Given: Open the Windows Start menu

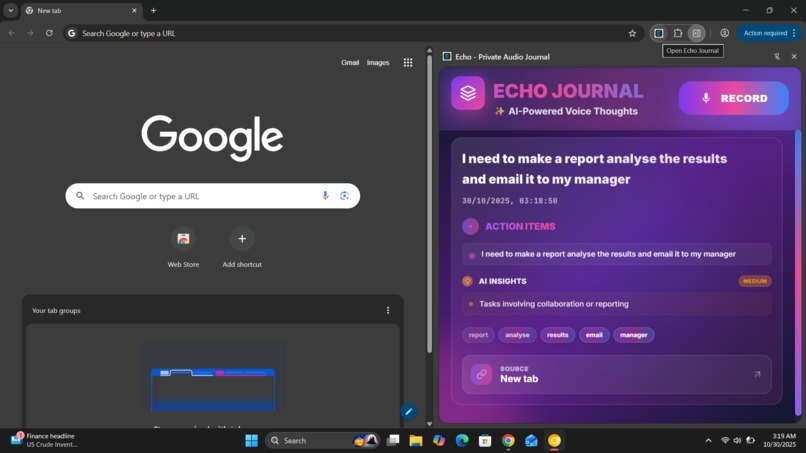Looking at the screenshot, I should 251,441.
